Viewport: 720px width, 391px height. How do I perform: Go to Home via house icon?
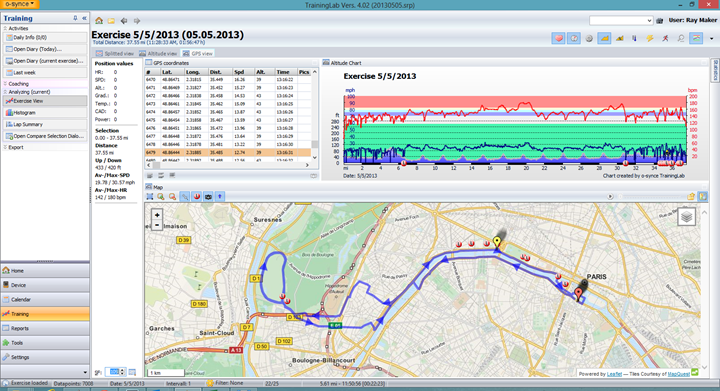click(99, 21)
